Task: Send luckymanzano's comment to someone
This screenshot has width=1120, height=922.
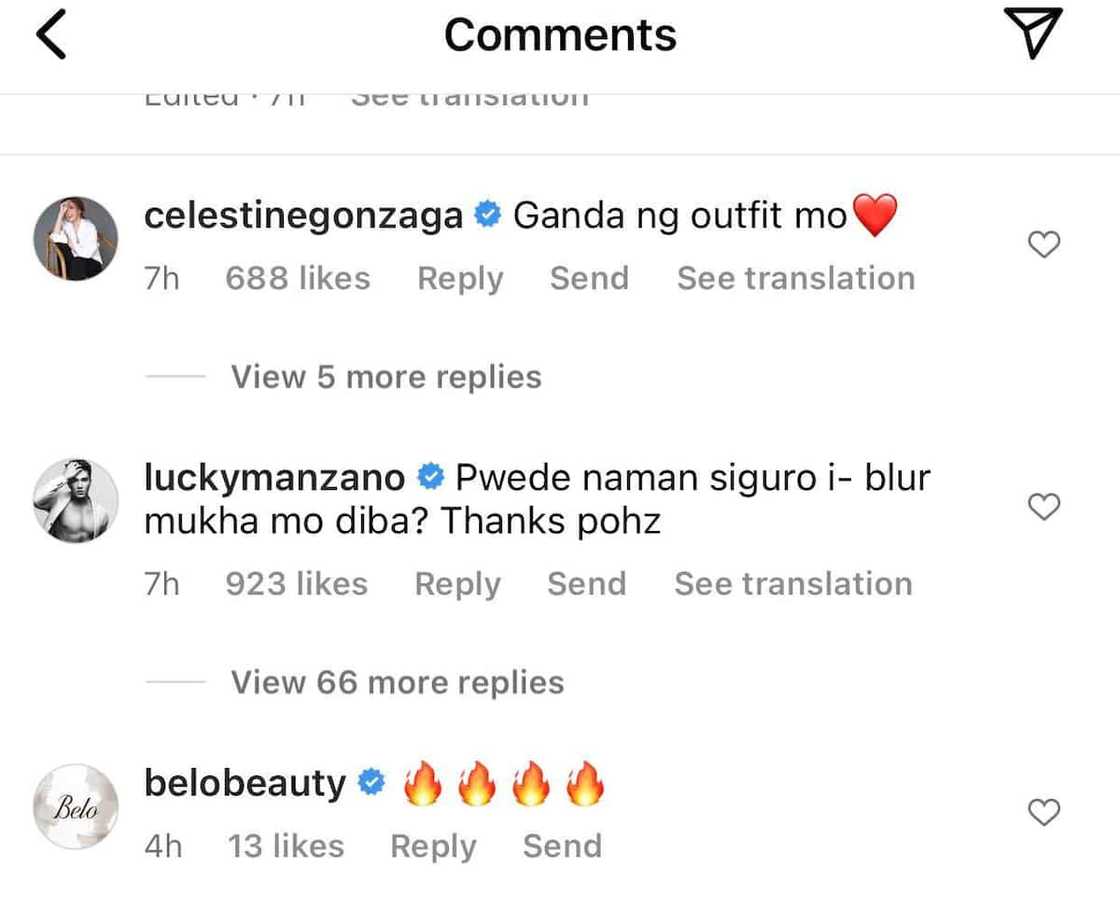Action: [x=586, y=584]
